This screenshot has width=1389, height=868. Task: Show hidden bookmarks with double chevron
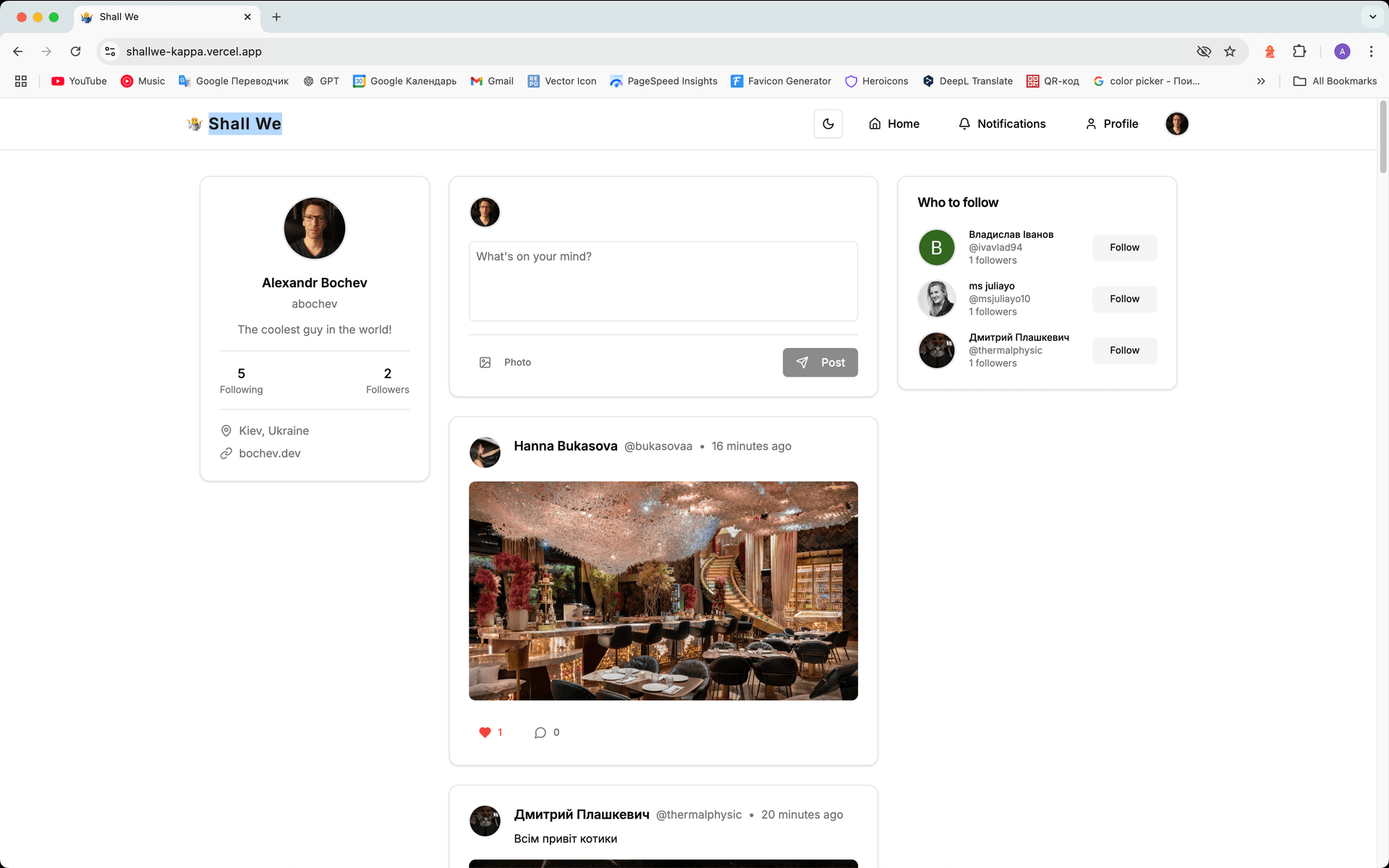pyautogui.click(x=1261, y=81)
